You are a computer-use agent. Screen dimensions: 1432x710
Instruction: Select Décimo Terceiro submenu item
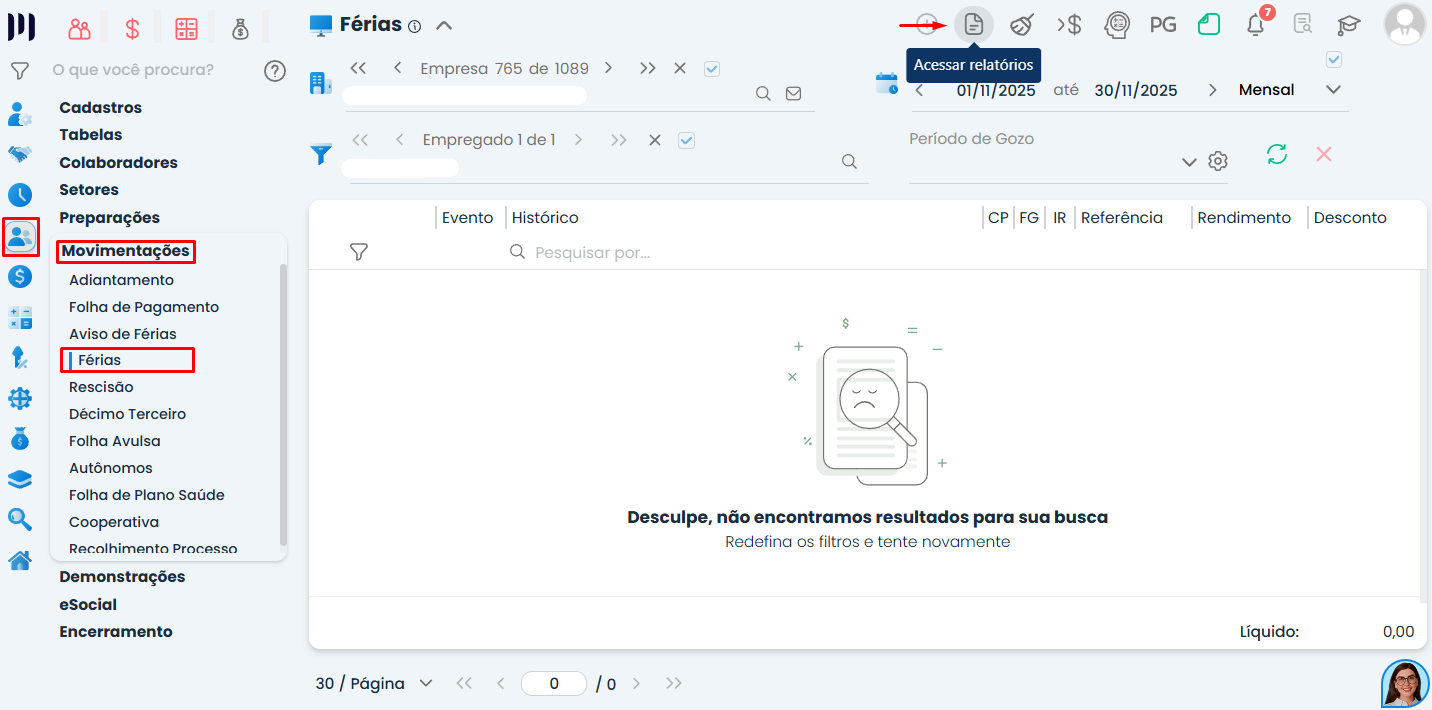tap(127, 414)
